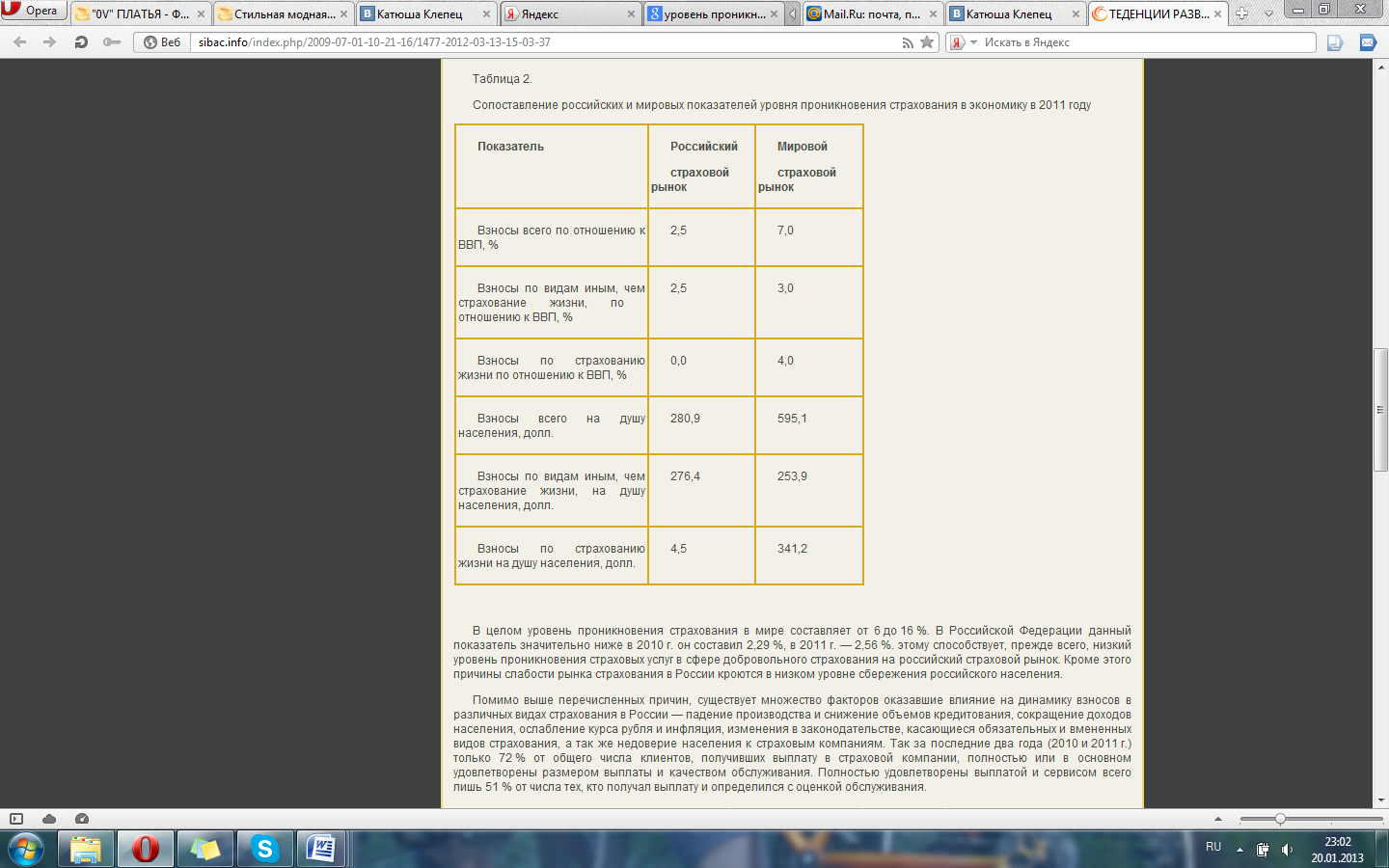
Task: Click the vertical scrollbar up arrow
Action: pos(1380,66)
